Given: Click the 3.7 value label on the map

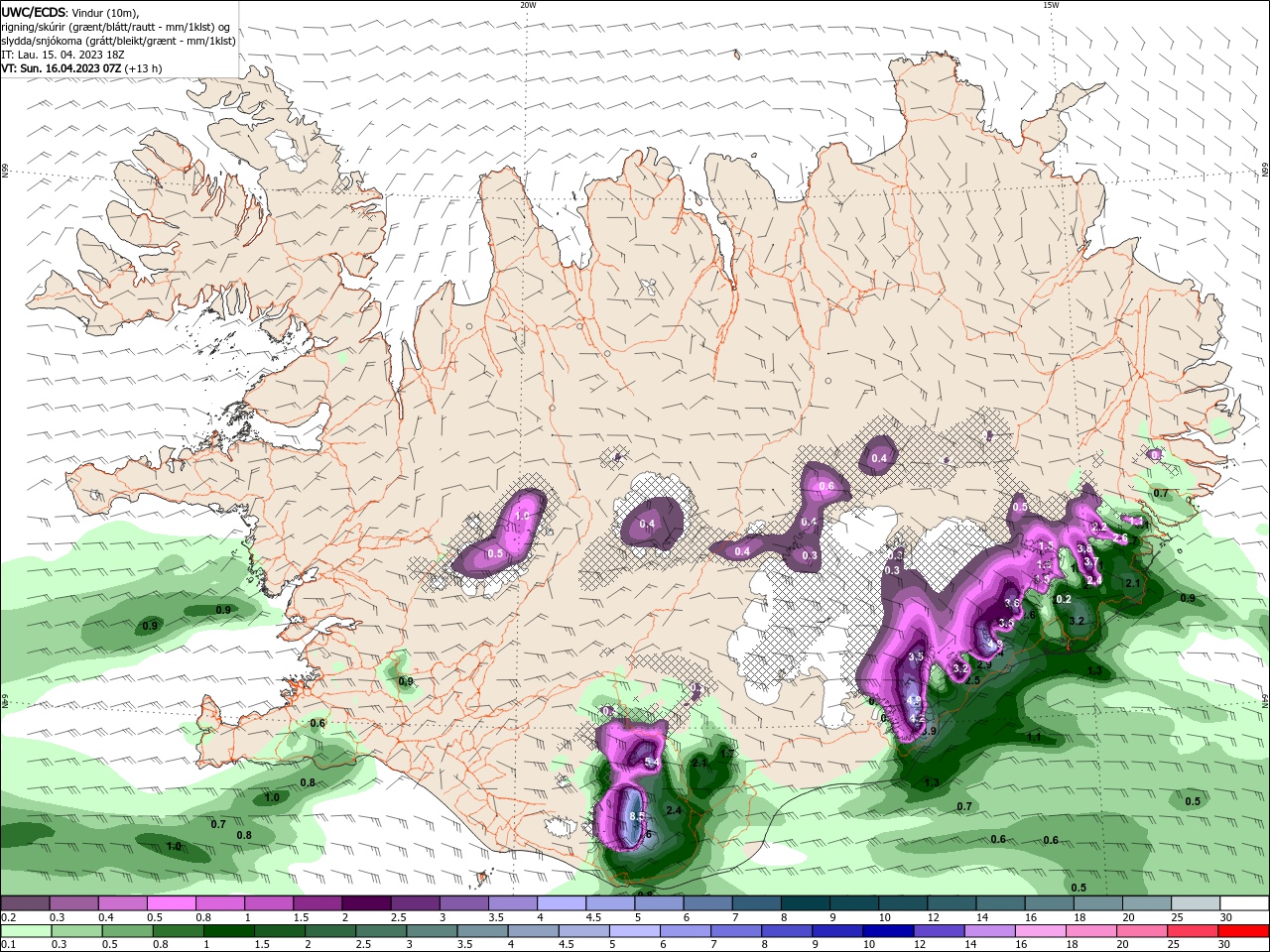Looking at the screenshot, I should [x=1091, y=562].
